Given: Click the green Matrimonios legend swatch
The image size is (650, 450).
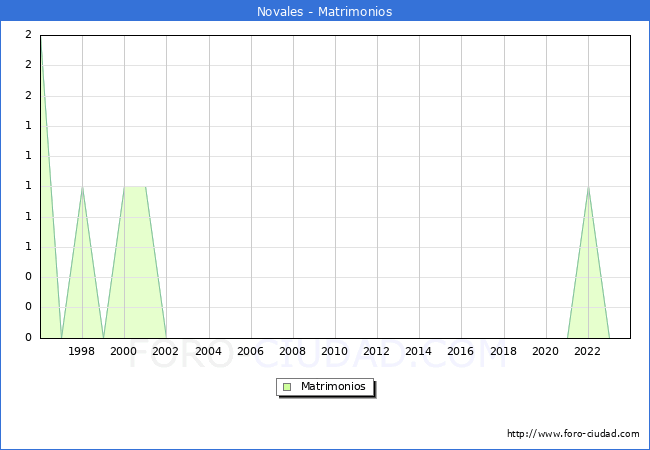Looking at the screenshot, I should tap(286, 386).
